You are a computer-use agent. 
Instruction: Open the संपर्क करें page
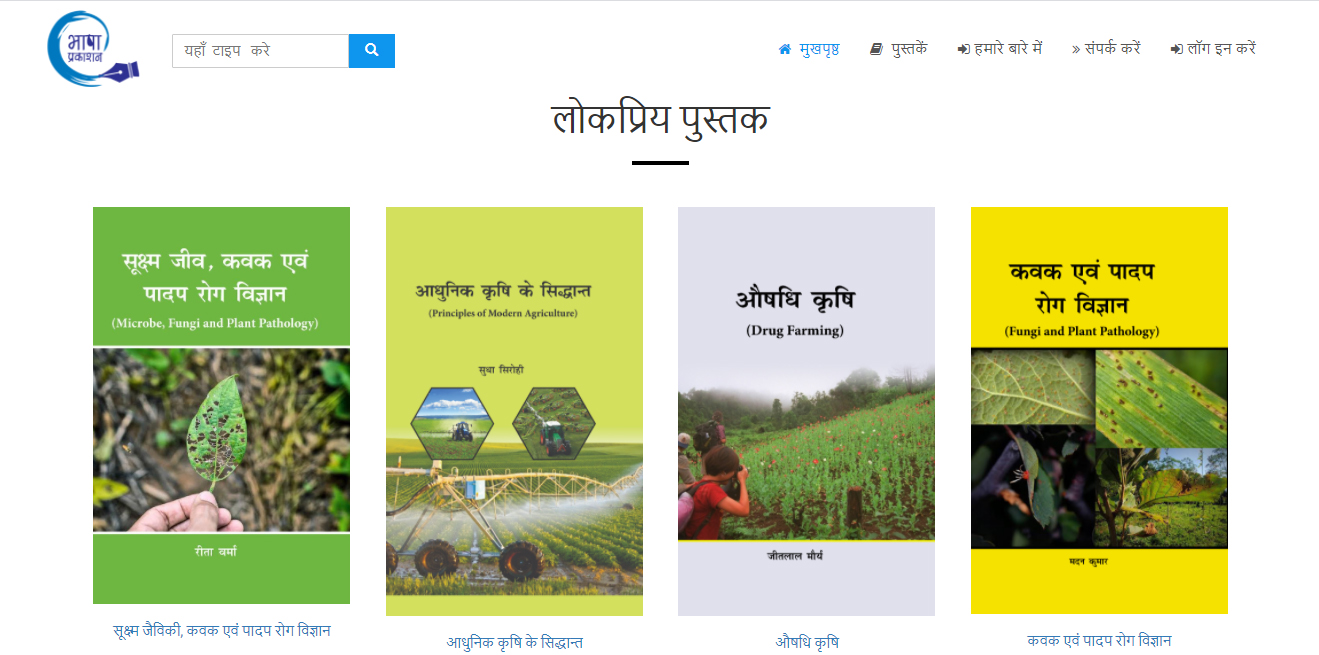(x=1113, y=48)
